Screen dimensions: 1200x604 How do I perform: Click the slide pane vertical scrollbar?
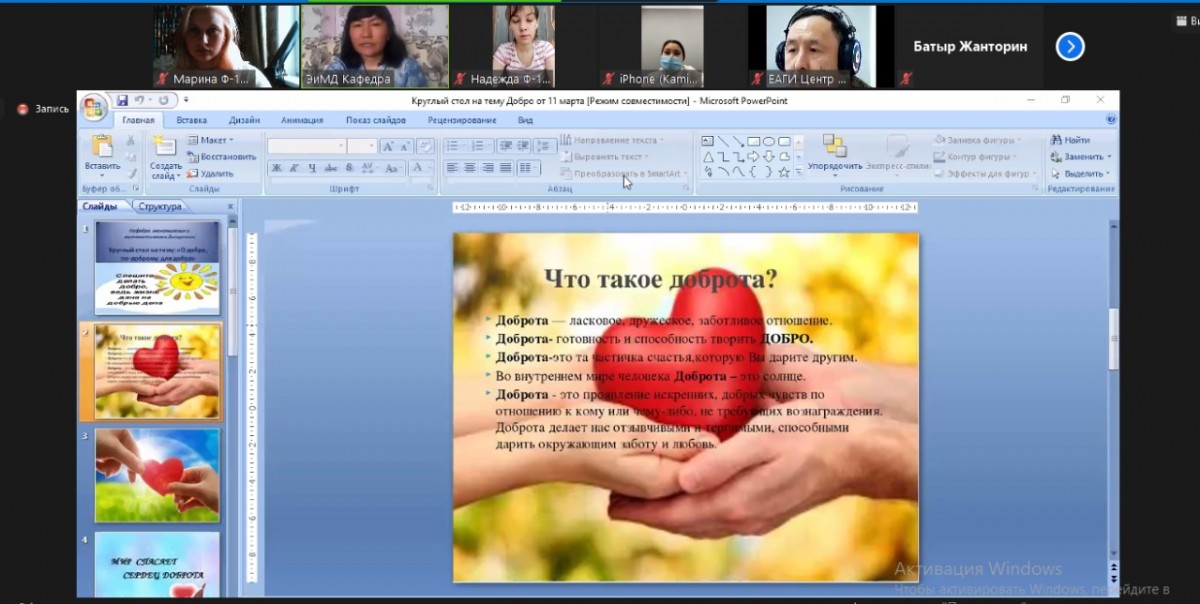[1114, 340]
